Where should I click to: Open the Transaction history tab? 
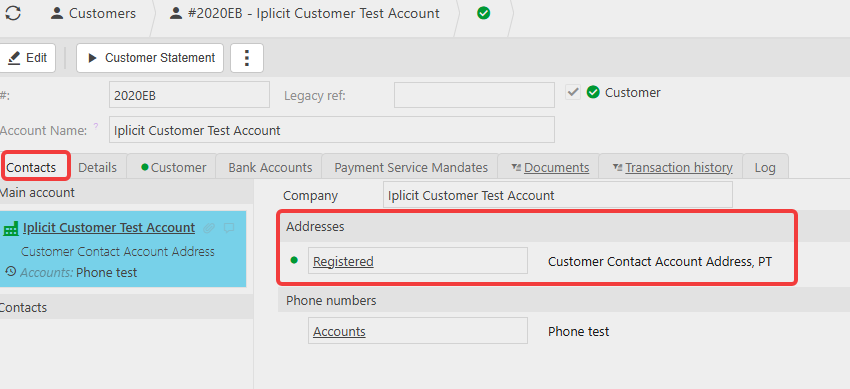(672, 167)
